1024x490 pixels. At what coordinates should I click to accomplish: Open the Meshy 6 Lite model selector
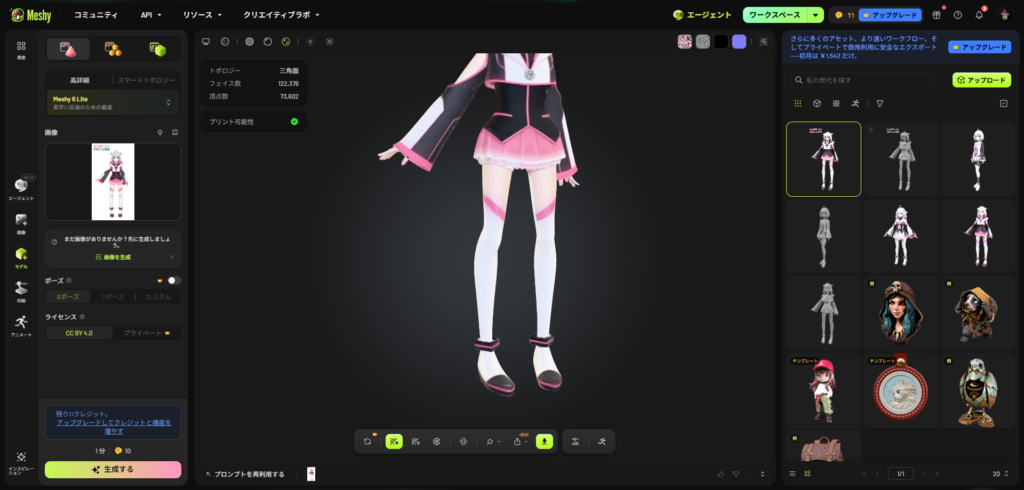point(113,103)
